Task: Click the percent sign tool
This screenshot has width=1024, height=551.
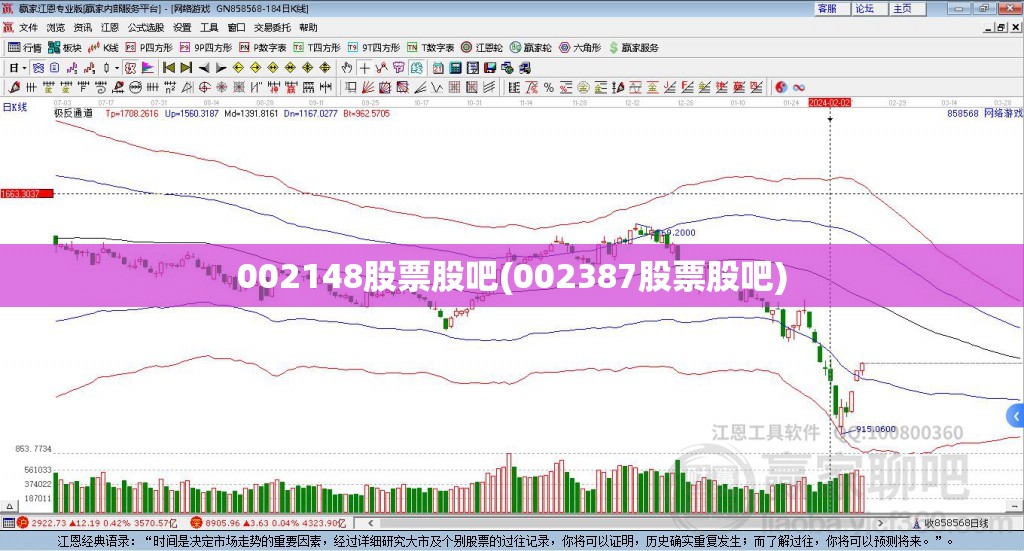Action: click(x=549, y=87)
